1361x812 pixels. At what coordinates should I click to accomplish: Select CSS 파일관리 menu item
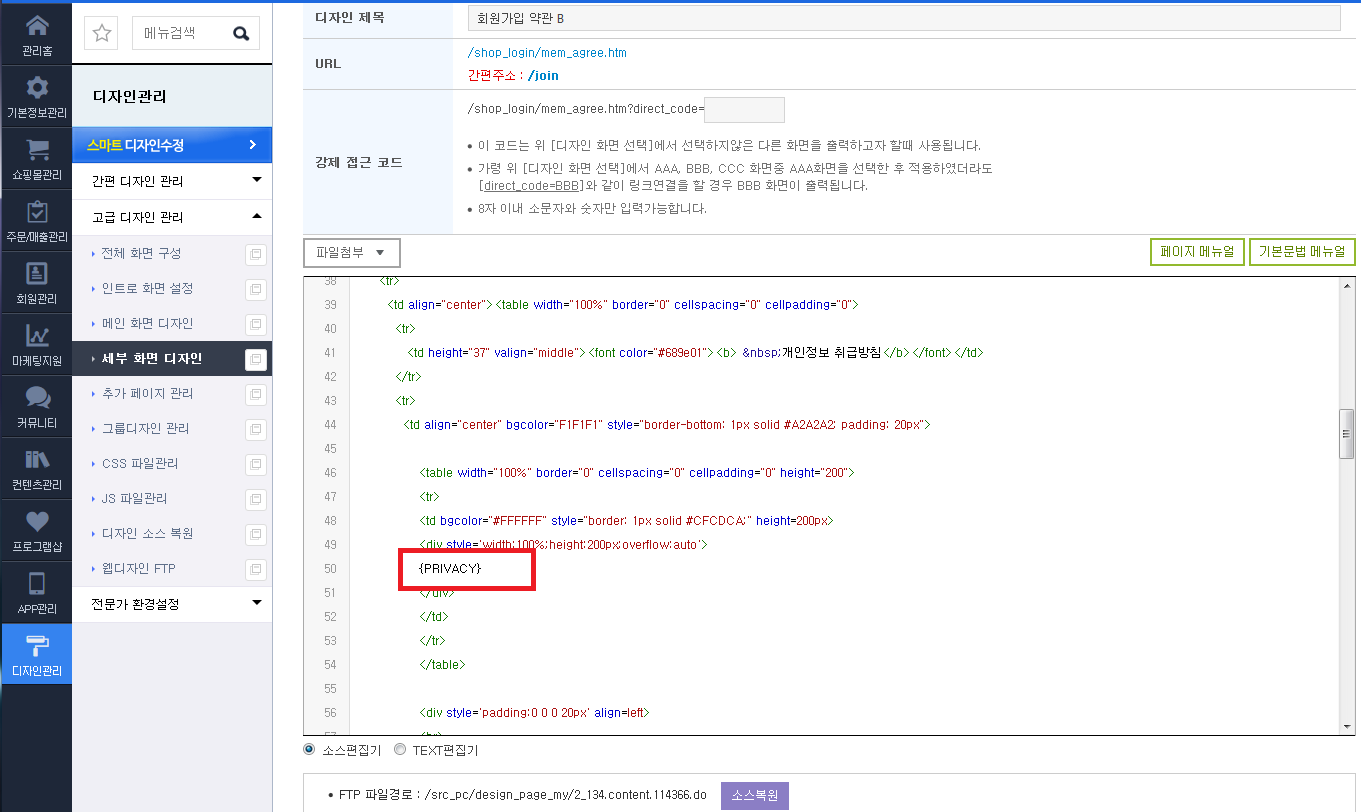140,463
